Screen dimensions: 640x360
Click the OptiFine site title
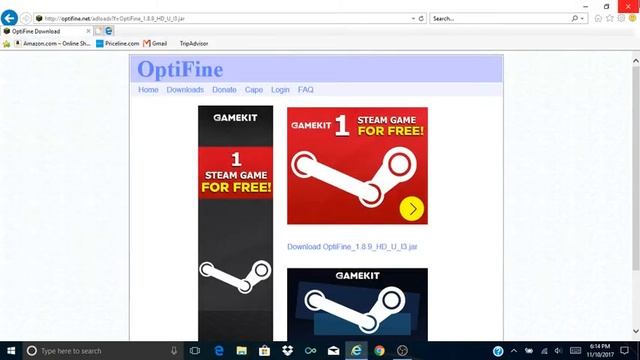point(180,69)
